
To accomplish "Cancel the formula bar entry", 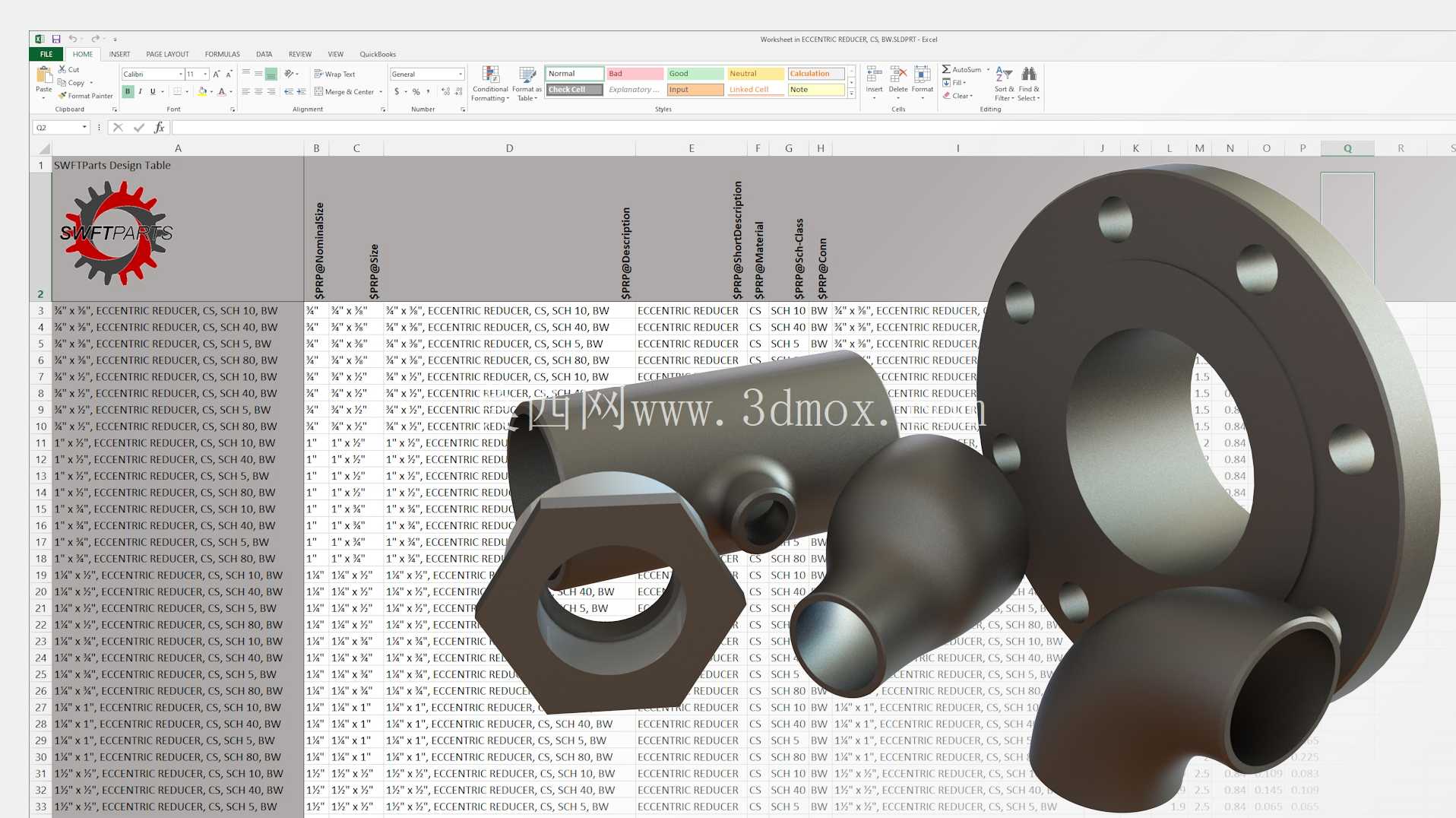I will (x=118, y=128).
